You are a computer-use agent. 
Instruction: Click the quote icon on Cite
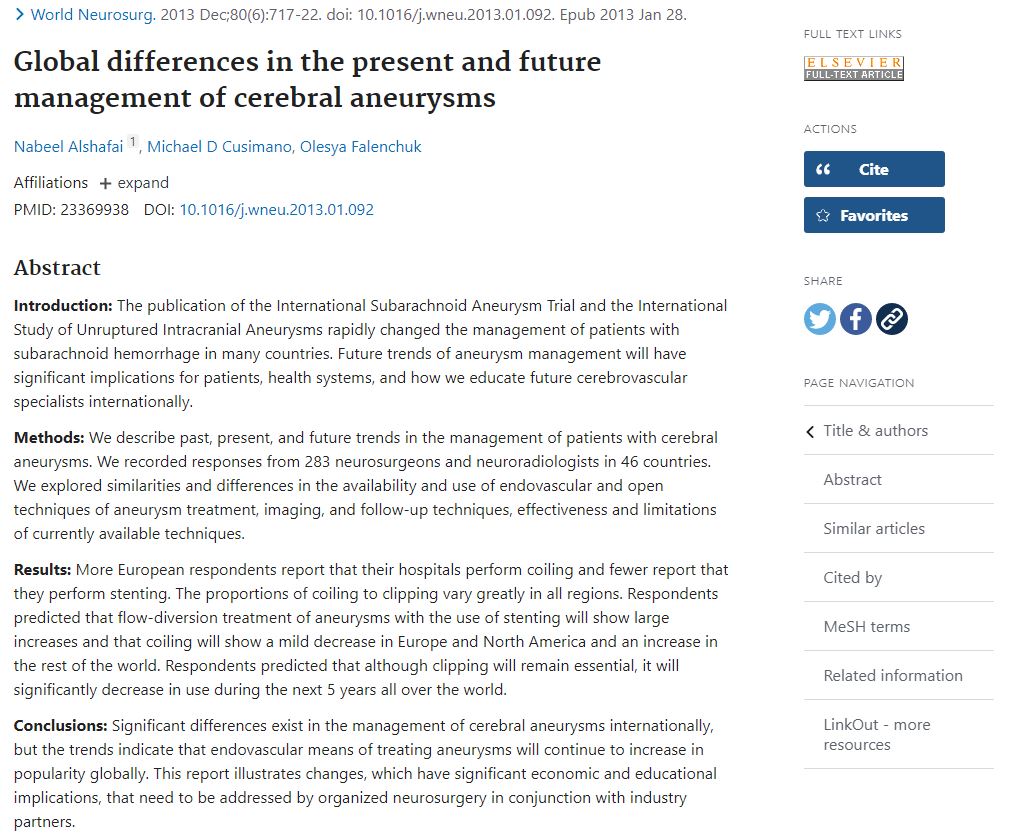824,170
